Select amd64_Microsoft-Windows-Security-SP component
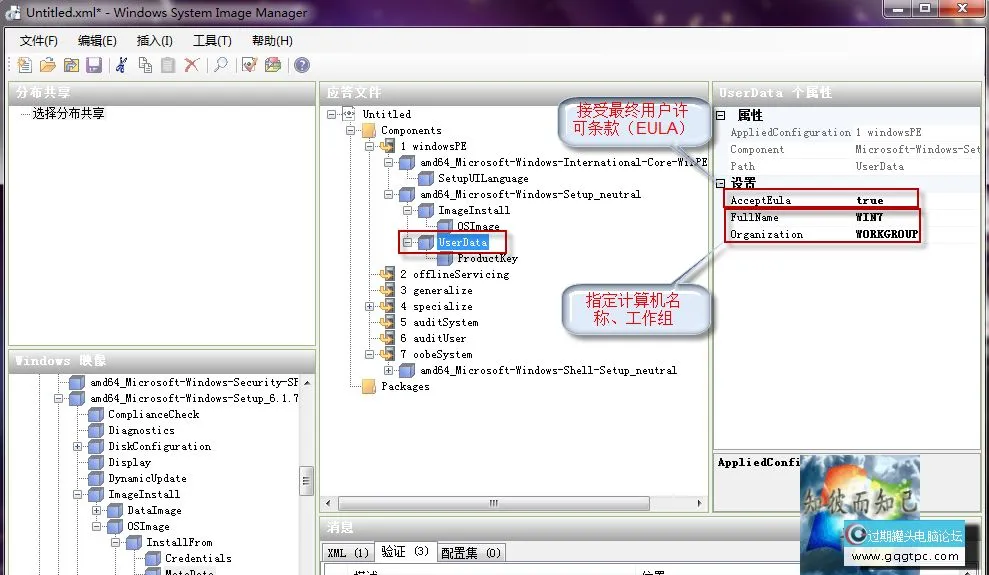This screenshot has width=989, height=575. [x=194, y=382]
